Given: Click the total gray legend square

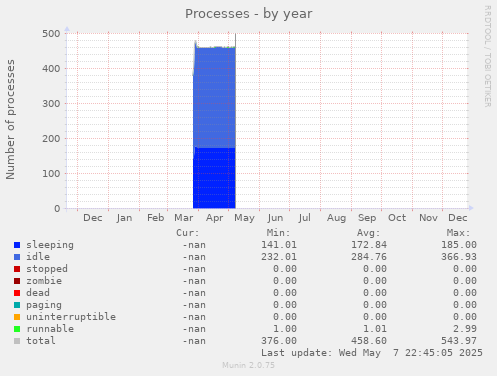Looking at the screenshot, I should [x=17, y=341].
